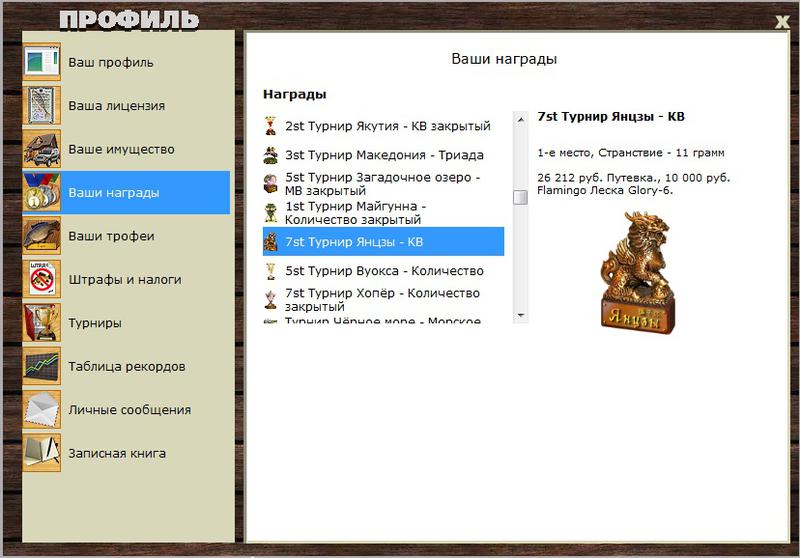Go to Ваше имущество section
The width and height of the screenshot is (800, 558).
(x=126, y=149)
